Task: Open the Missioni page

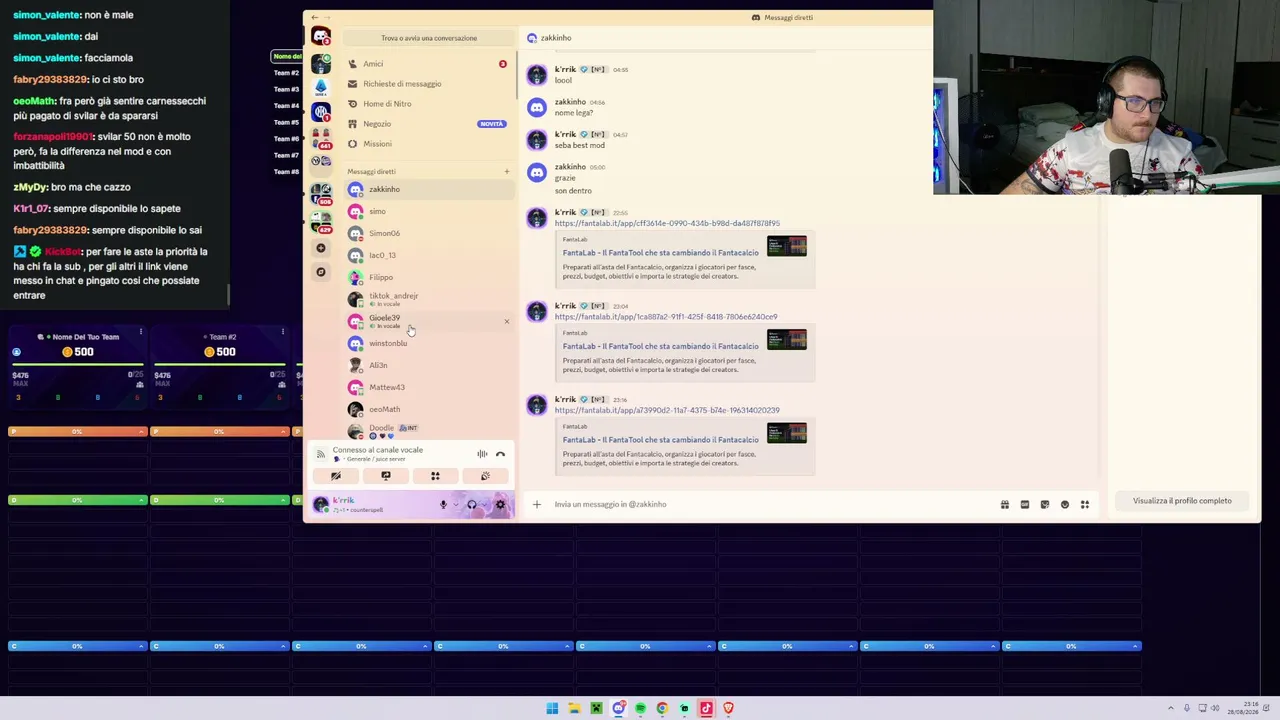Action: point(428,144)
